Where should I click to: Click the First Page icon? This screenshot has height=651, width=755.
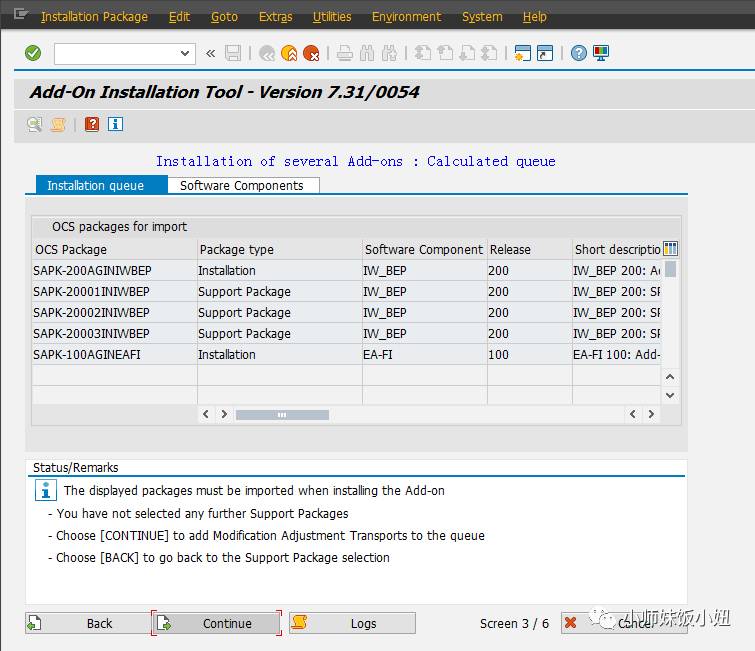pos(423,53)
